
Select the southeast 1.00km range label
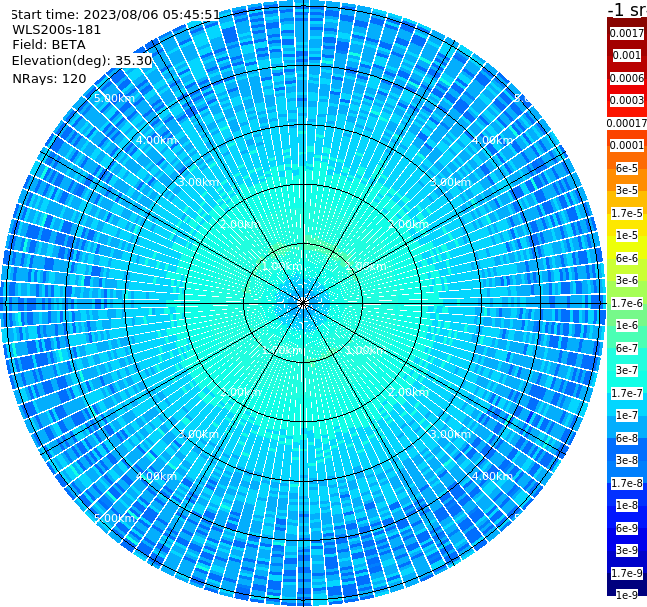coord(366,350)
